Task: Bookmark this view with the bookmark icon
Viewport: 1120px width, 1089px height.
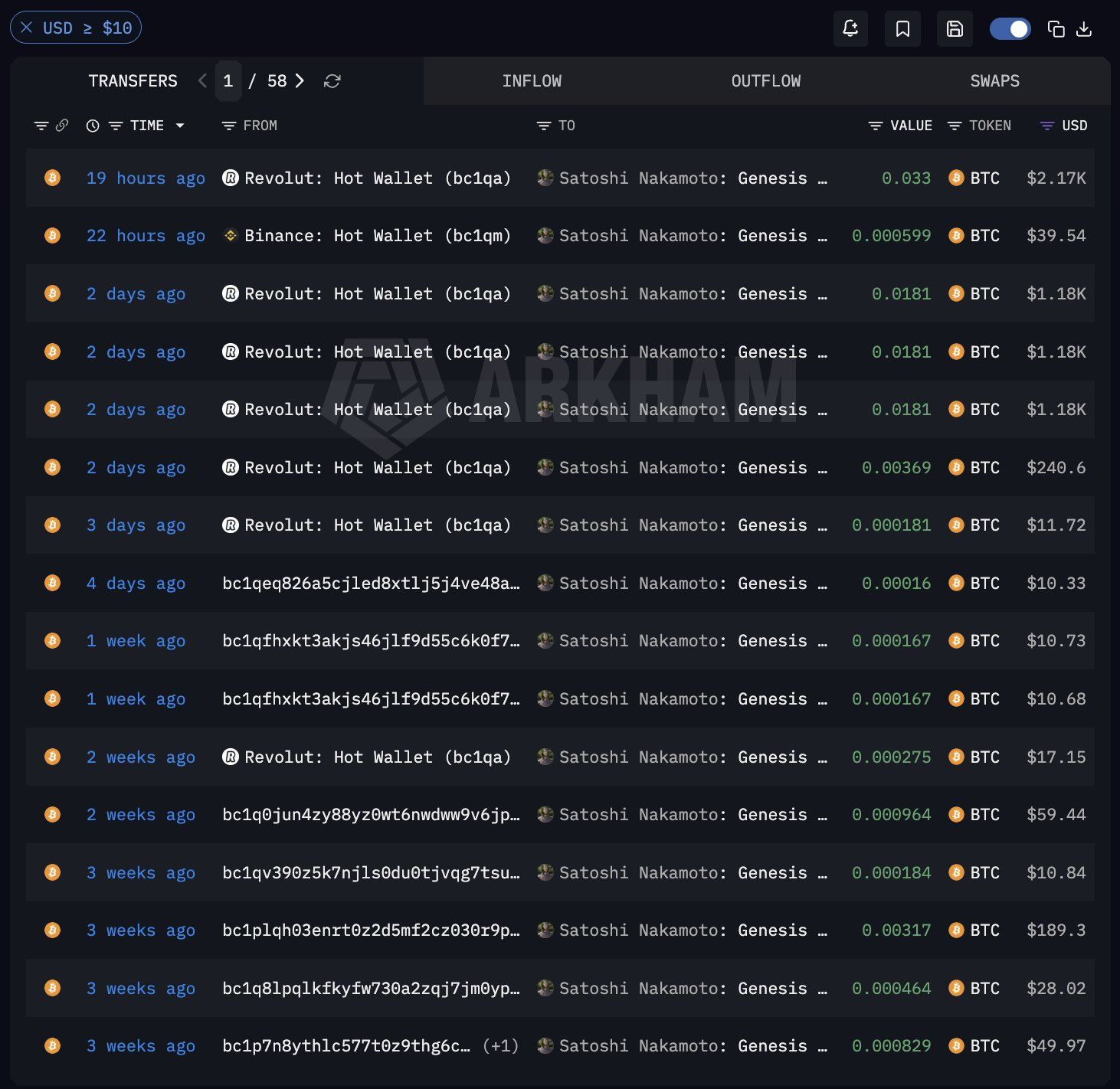Action: tap(902, 29)
